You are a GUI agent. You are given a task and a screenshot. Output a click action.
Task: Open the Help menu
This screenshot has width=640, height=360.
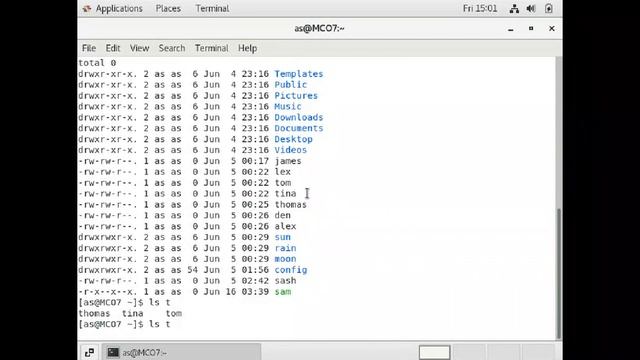247,48
